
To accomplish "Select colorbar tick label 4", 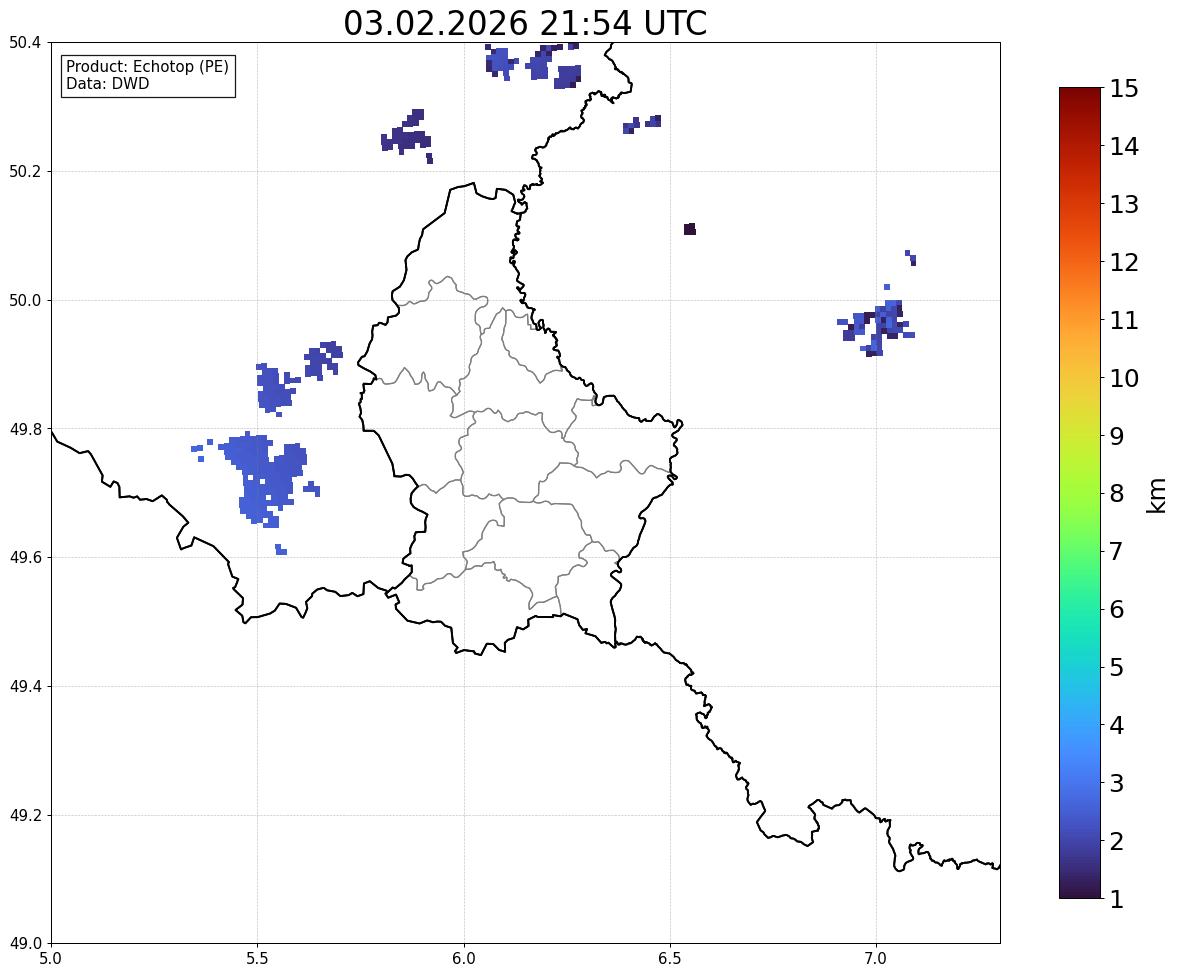I will [x=1117, y=725].
